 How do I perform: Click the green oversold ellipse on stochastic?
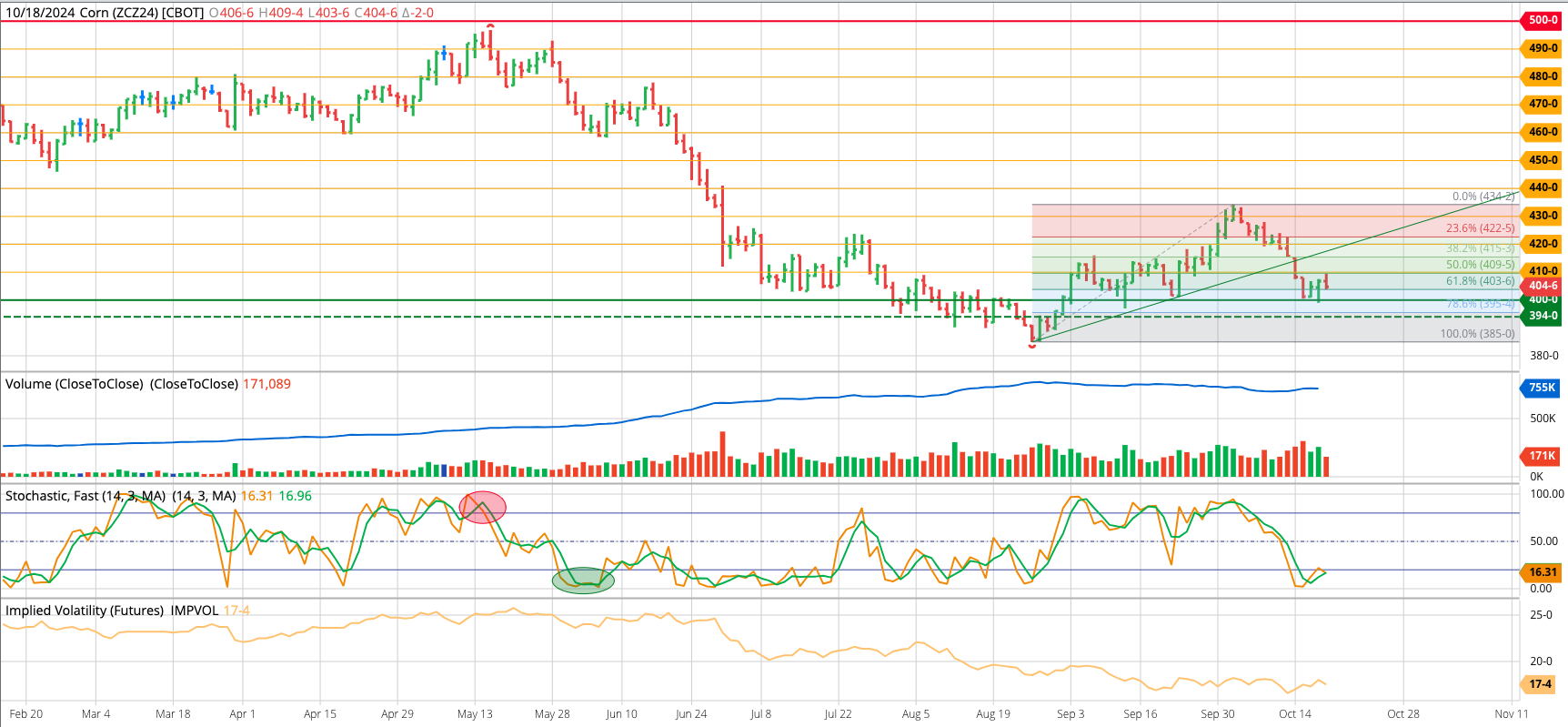click(583, 581)
